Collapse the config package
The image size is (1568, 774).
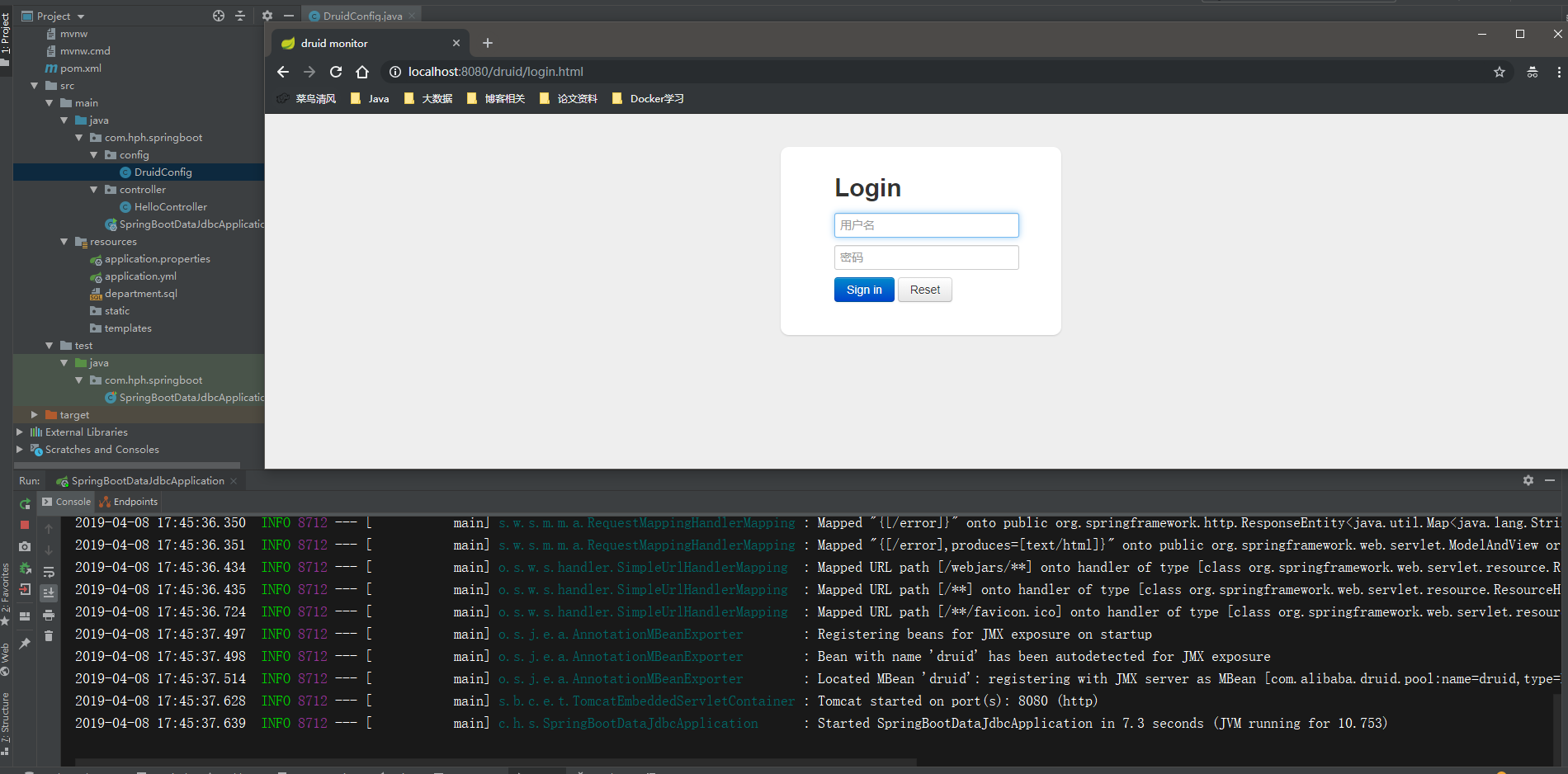94,155
